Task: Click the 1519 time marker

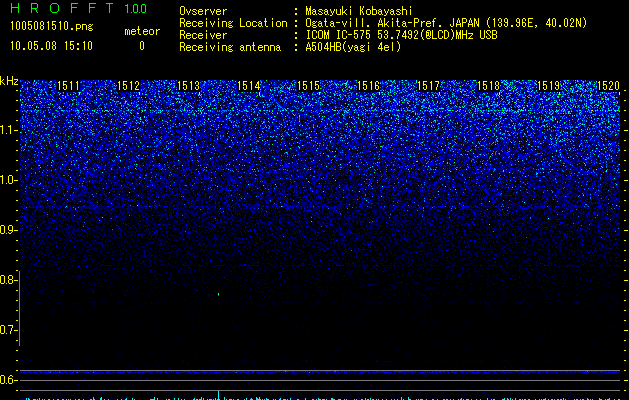Action: point(548,86)
